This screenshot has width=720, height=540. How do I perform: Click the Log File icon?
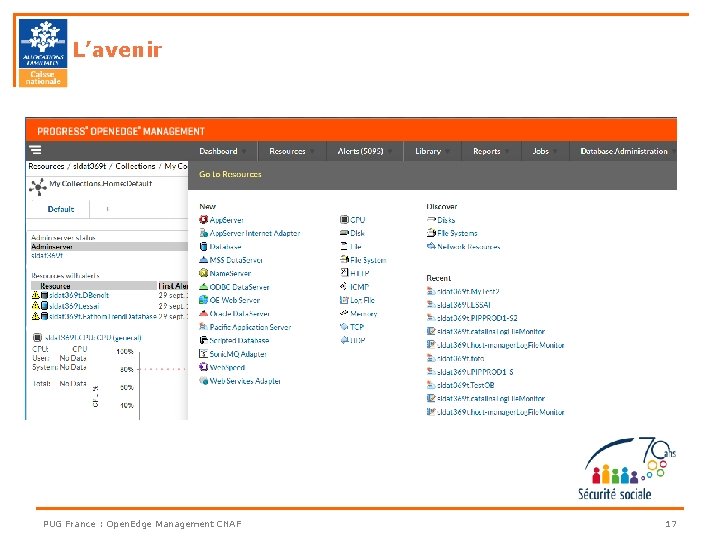point(344,300)
